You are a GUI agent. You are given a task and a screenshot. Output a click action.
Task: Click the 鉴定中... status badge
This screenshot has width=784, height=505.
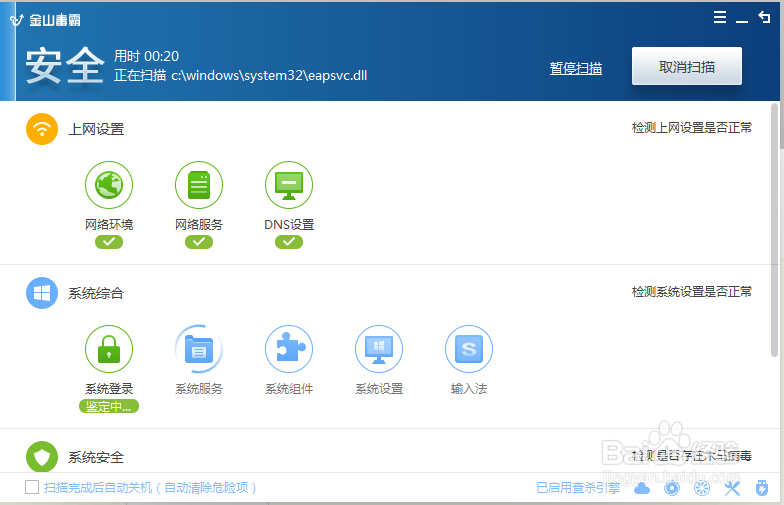(x=109, y=406)
